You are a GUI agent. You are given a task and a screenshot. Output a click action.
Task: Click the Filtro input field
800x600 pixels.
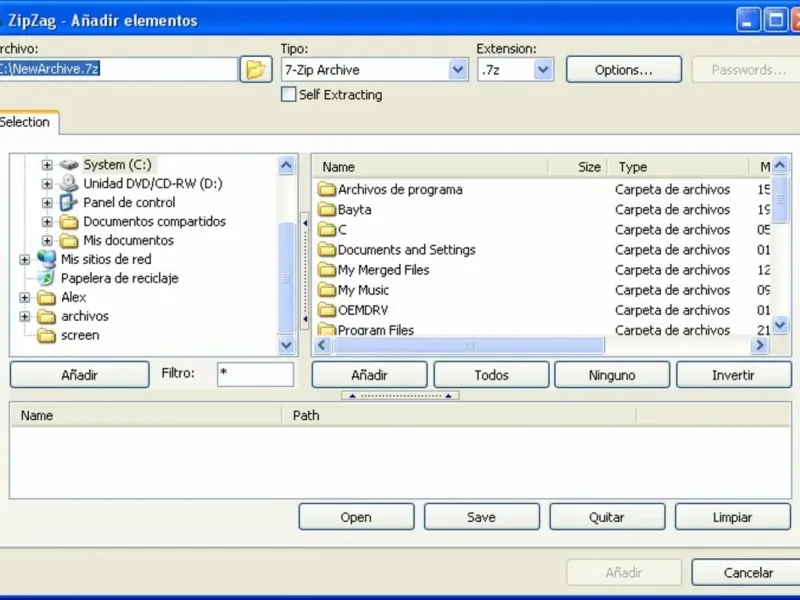(x=255, y=375)
